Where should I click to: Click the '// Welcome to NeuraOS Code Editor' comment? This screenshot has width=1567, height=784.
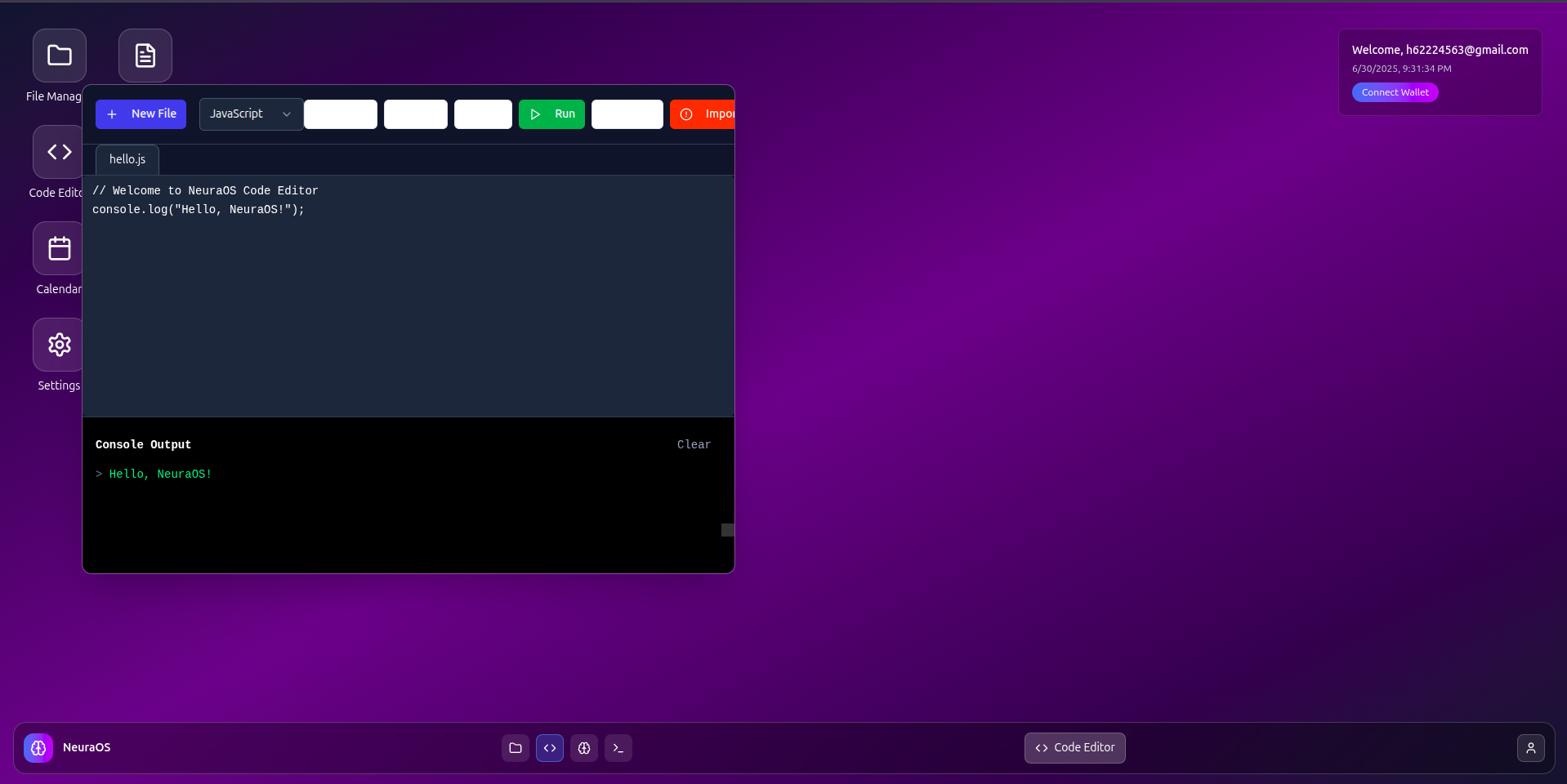[x=205, y=191]
